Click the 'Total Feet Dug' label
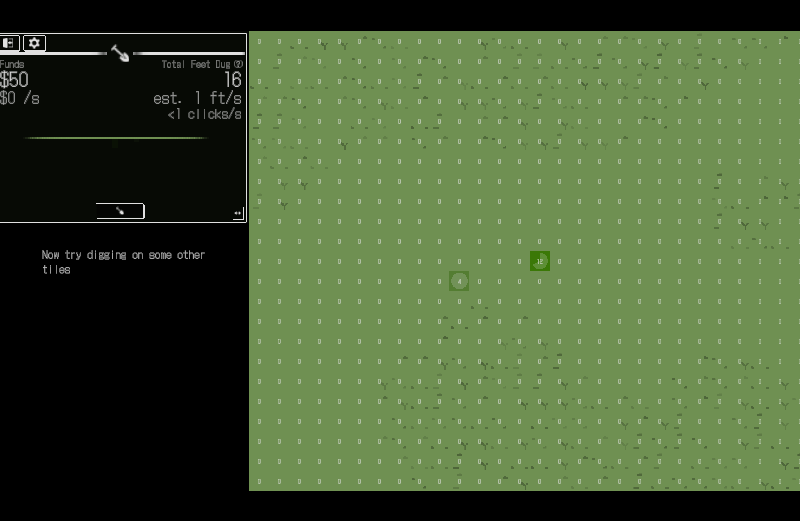Image resolution: width=800 pixels, height=521 pixels. [x=196, y=64]
